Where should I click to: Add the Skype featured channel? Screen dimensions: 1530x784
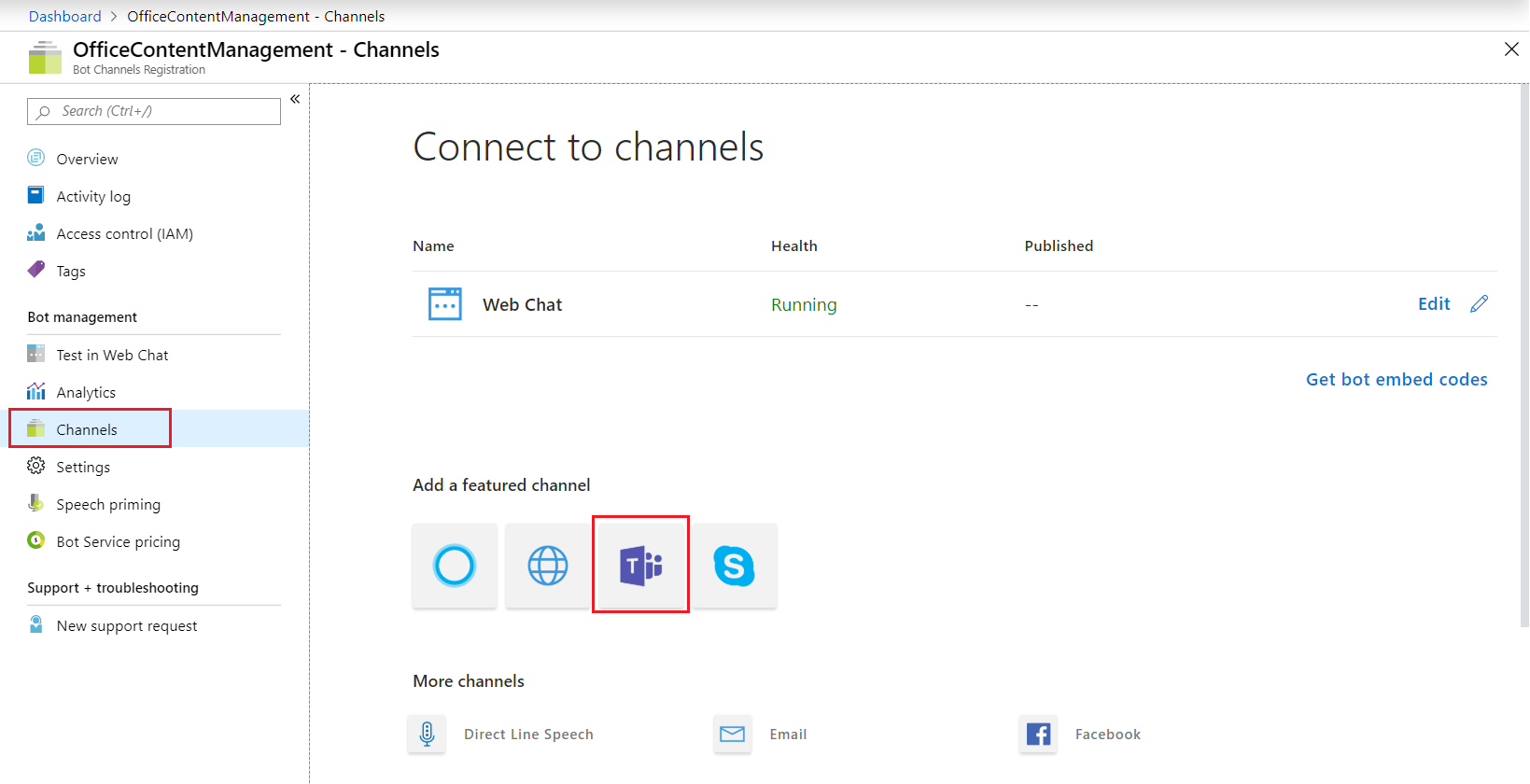tap(735, 566)
